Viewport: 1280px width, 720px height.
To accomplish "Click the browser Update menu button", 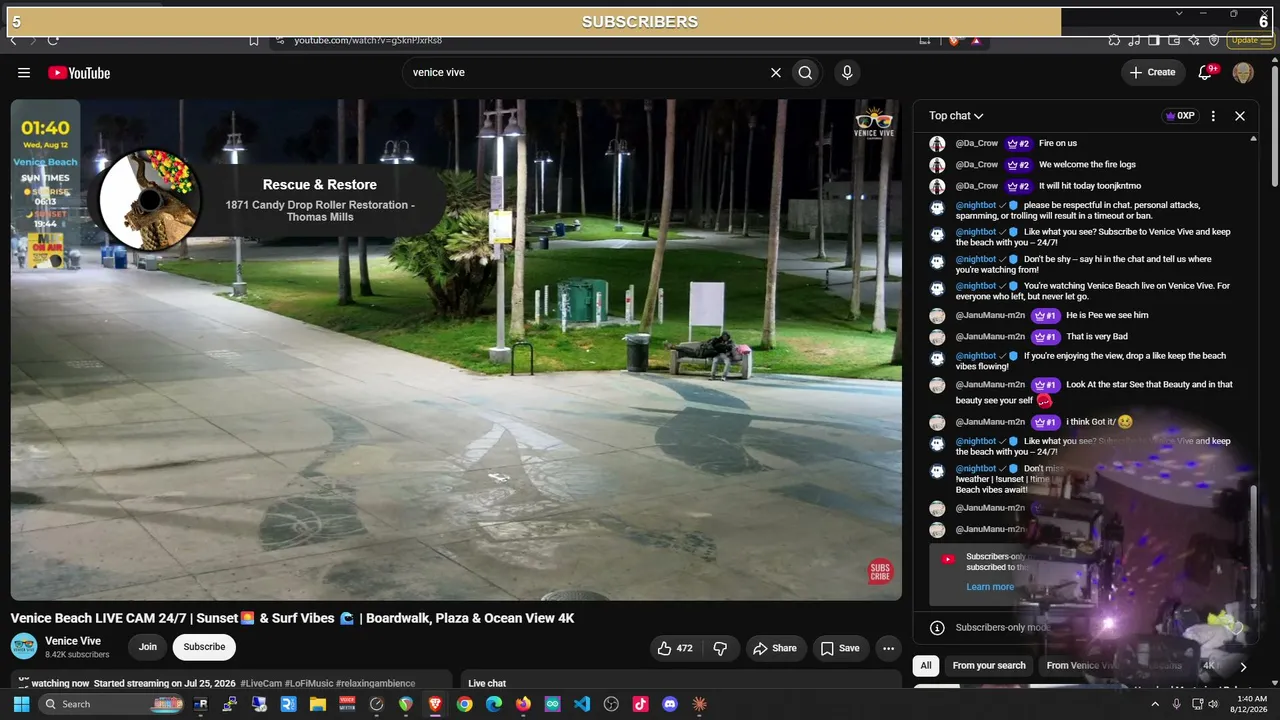I will pyautogui.click(x=1250, y=41).
